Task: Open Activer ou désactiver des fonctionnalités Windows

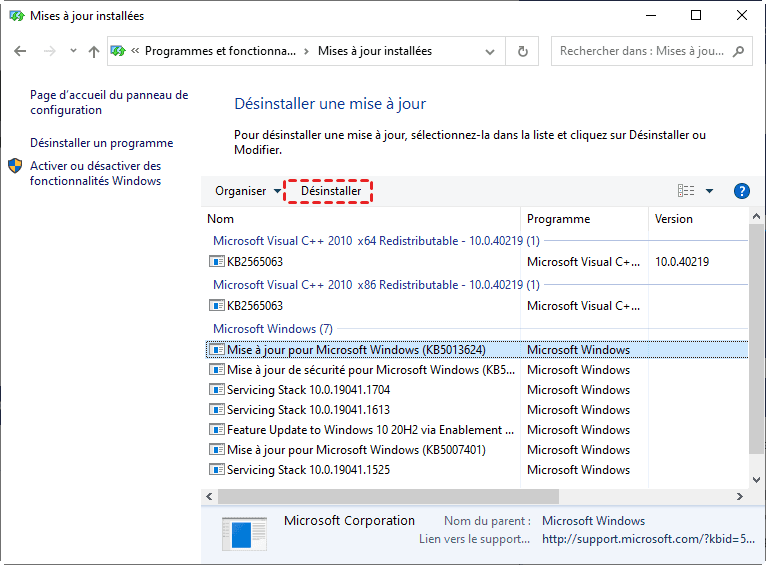Action: [x=95, y=173]
